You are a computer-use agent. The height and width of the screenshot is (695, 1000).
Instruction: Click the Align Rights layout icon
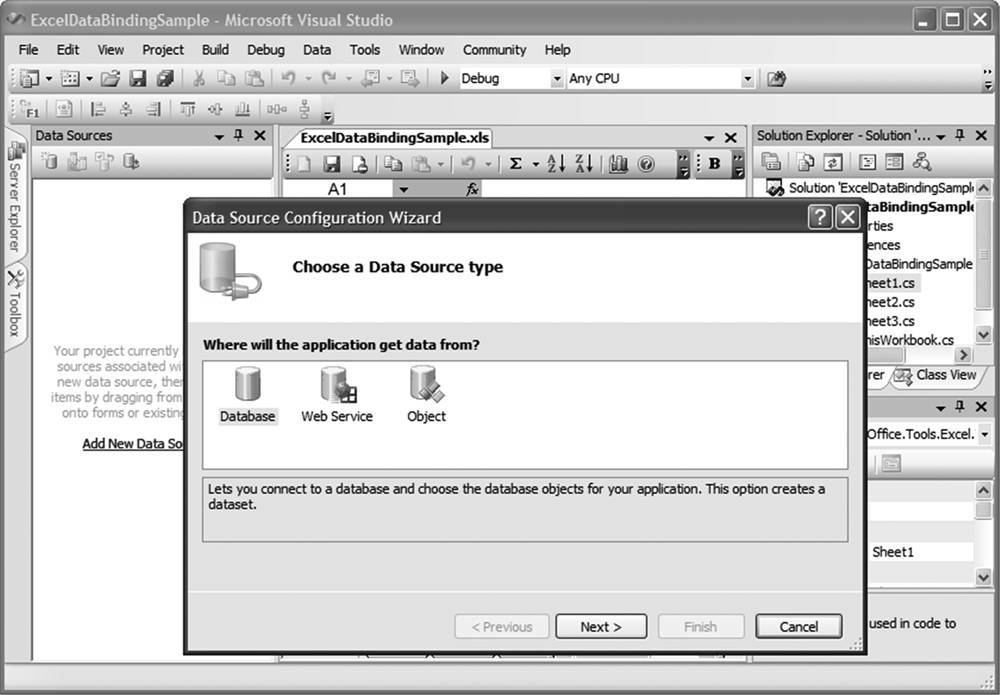(x=153, y=109)
